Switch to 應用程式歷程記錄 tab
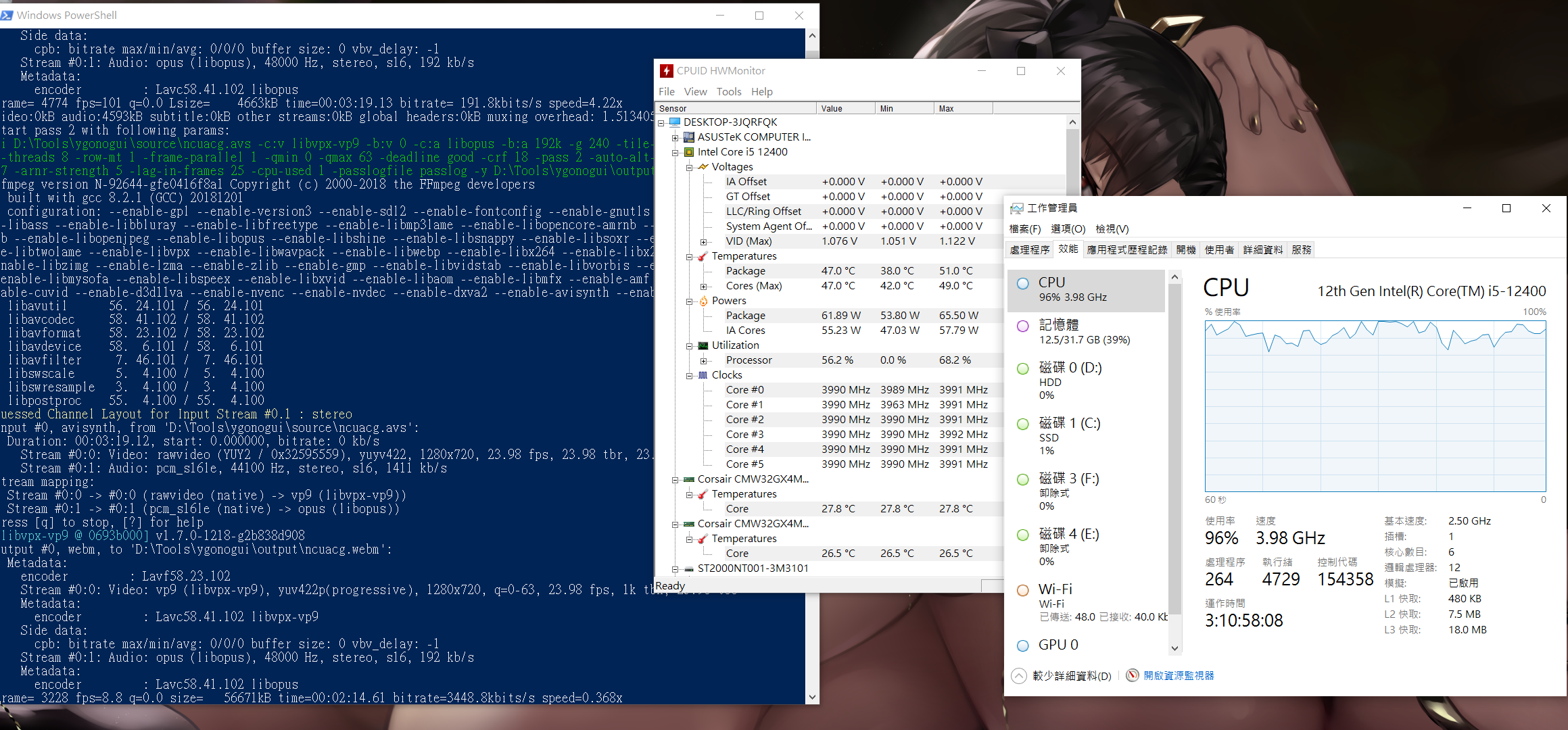The image size is (1568, 730). click(x=1126, y=249)
